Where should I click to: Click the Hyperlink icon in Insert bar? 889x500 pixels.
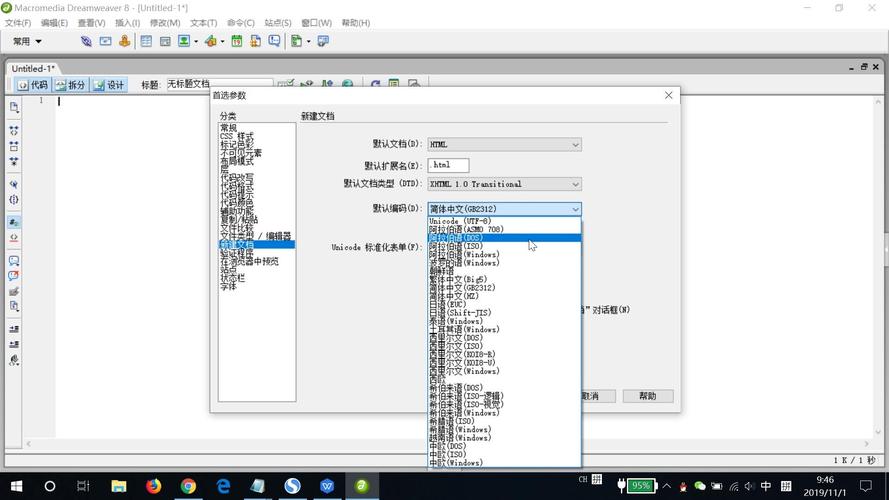coord(86,41)
